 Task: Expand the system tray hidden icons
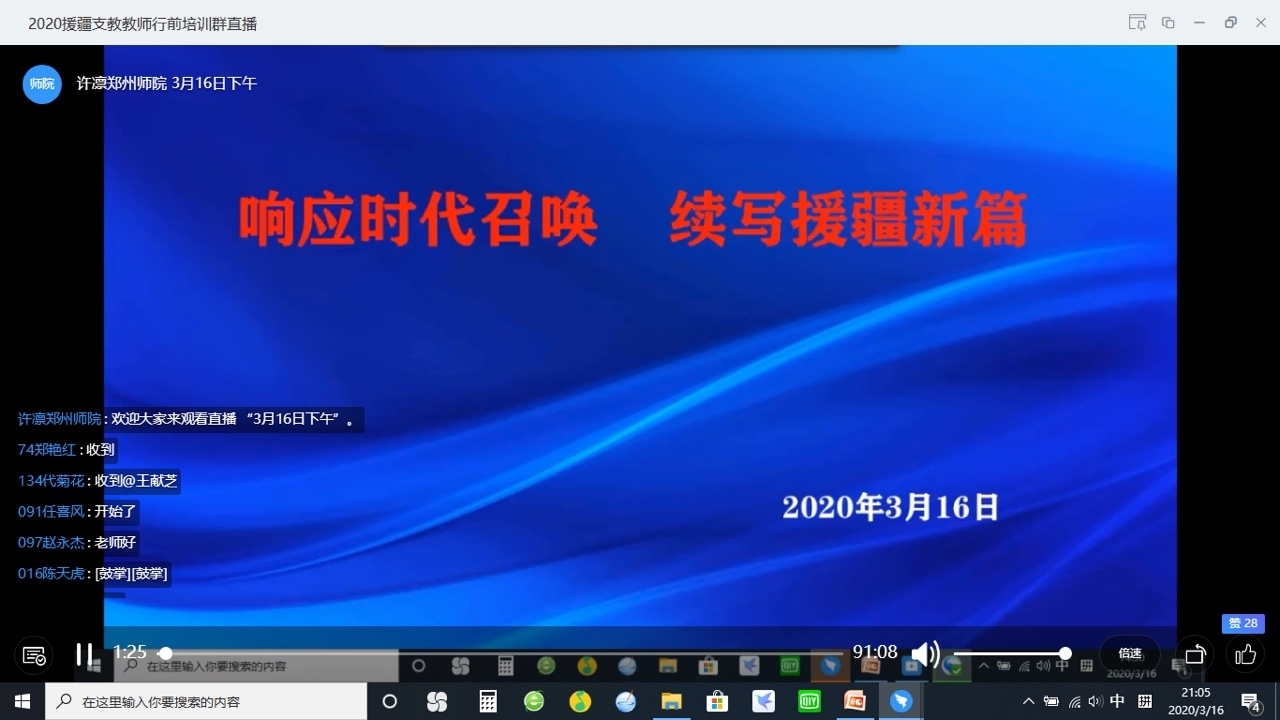click(1028, 701)
